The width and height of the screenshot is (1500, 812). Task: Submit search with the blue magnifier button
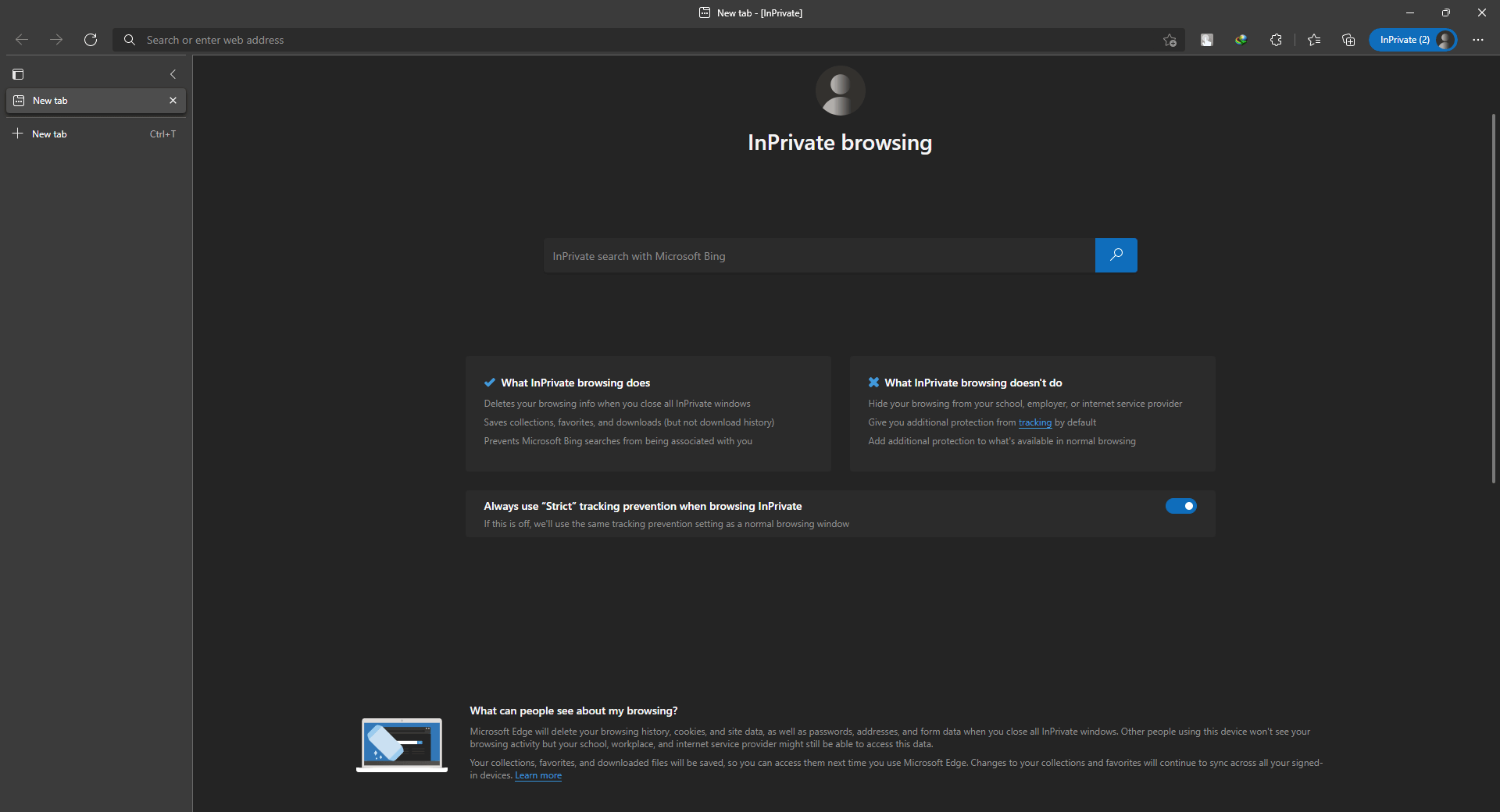coord(1116,255)
